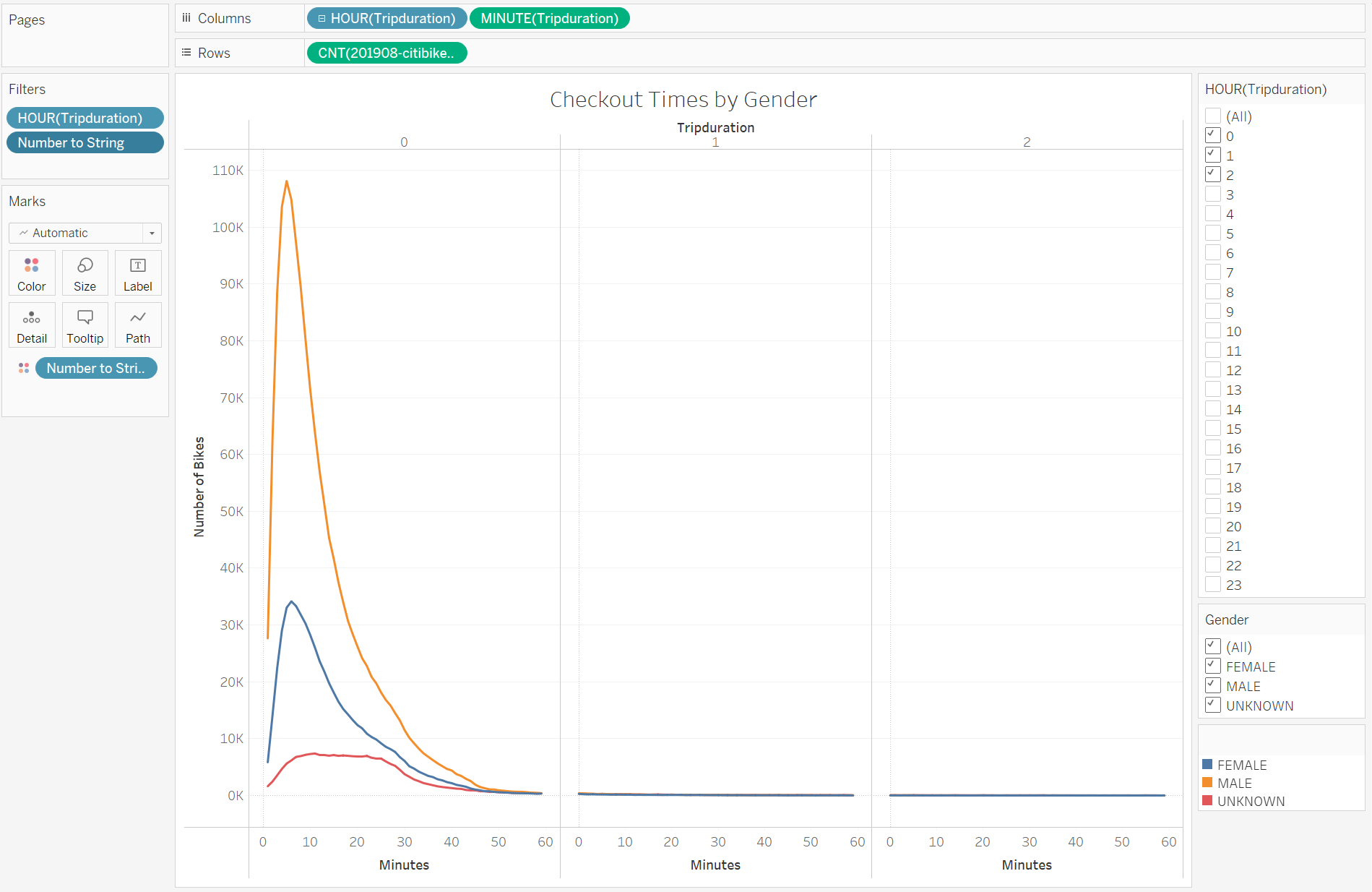Click the chart title Checkout Times by Gender

point(683,99)
